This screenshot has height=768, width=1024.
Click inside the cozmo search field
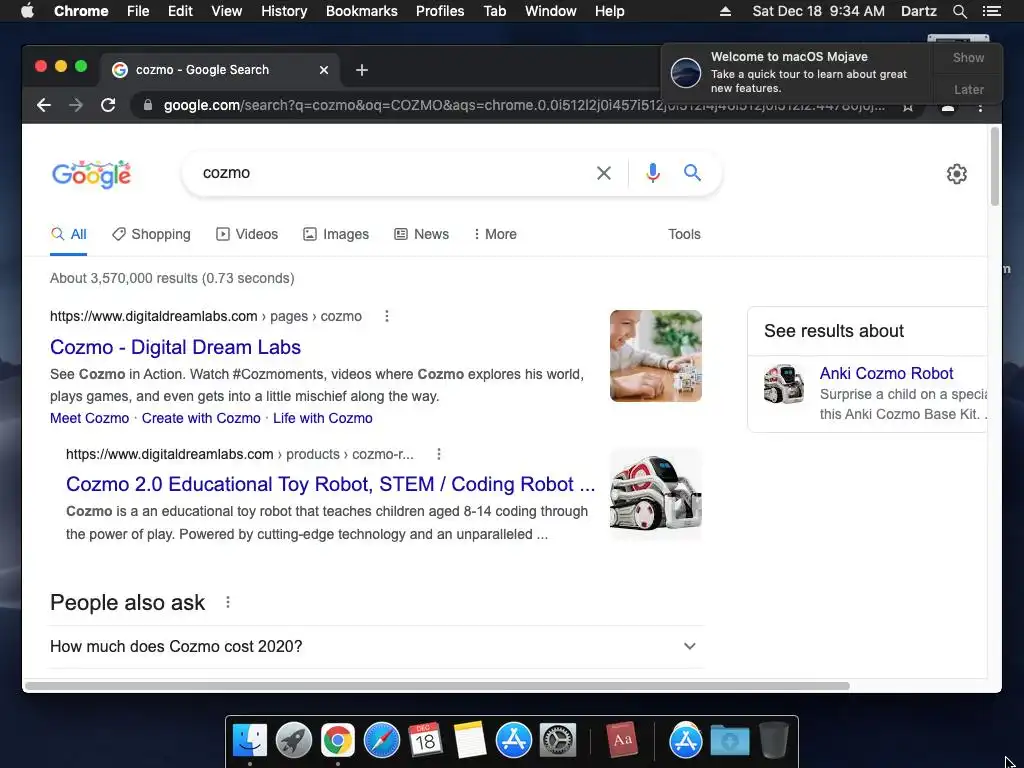[x=392, y=173]
